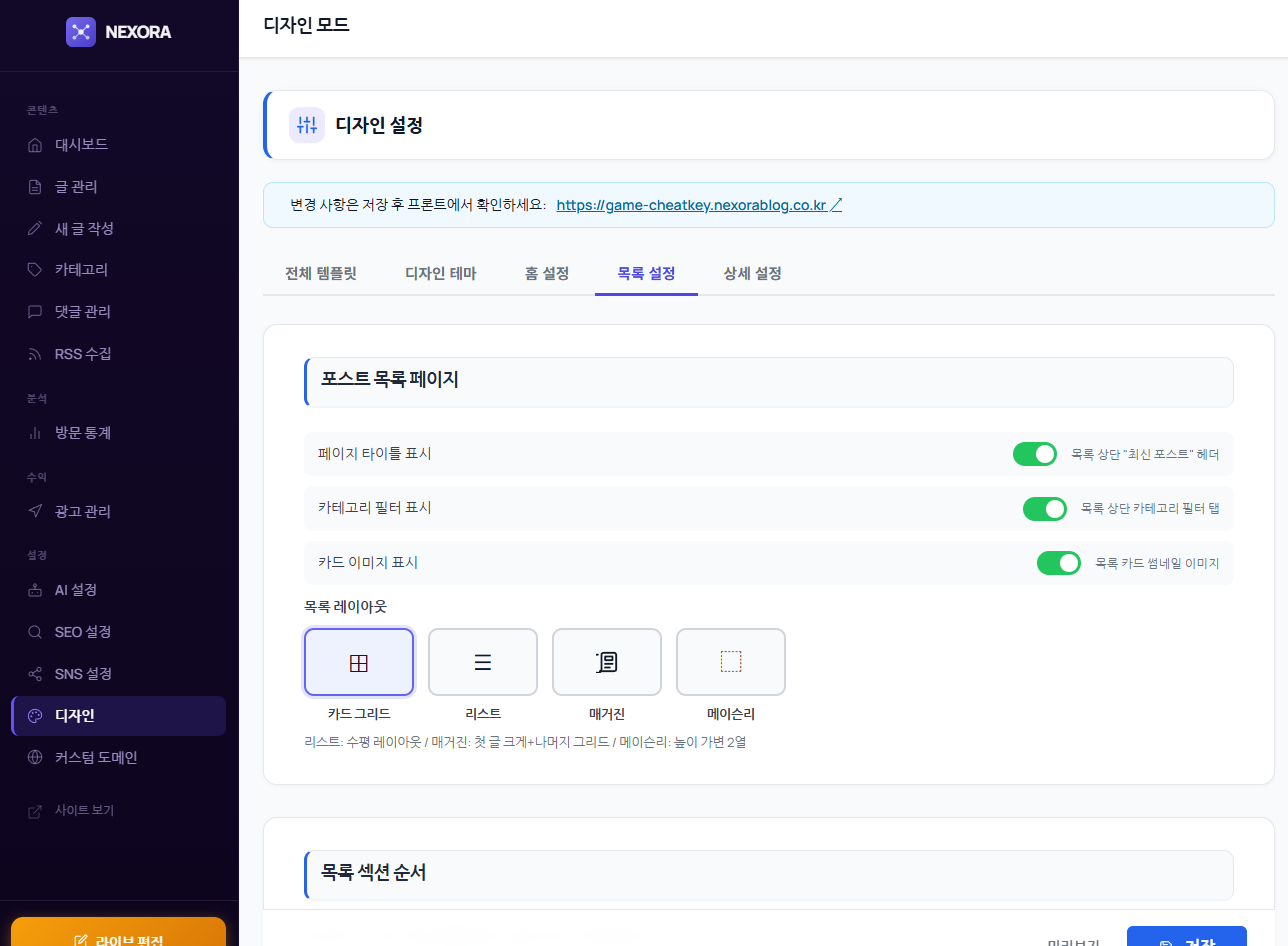Select the 카드 그리드 layout thumbnail
Image resolution: width=1288 pixels, height=946 pixels.
coord(358,662)
